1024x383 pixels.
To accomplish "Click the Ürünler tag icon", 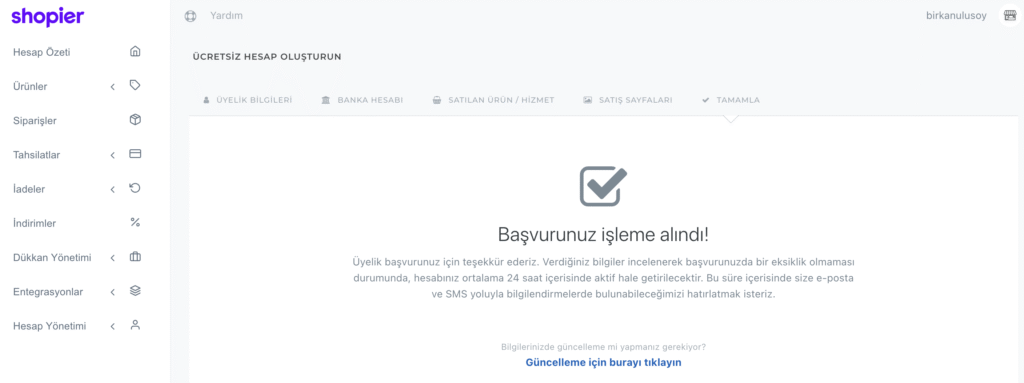I will point(135,86).
